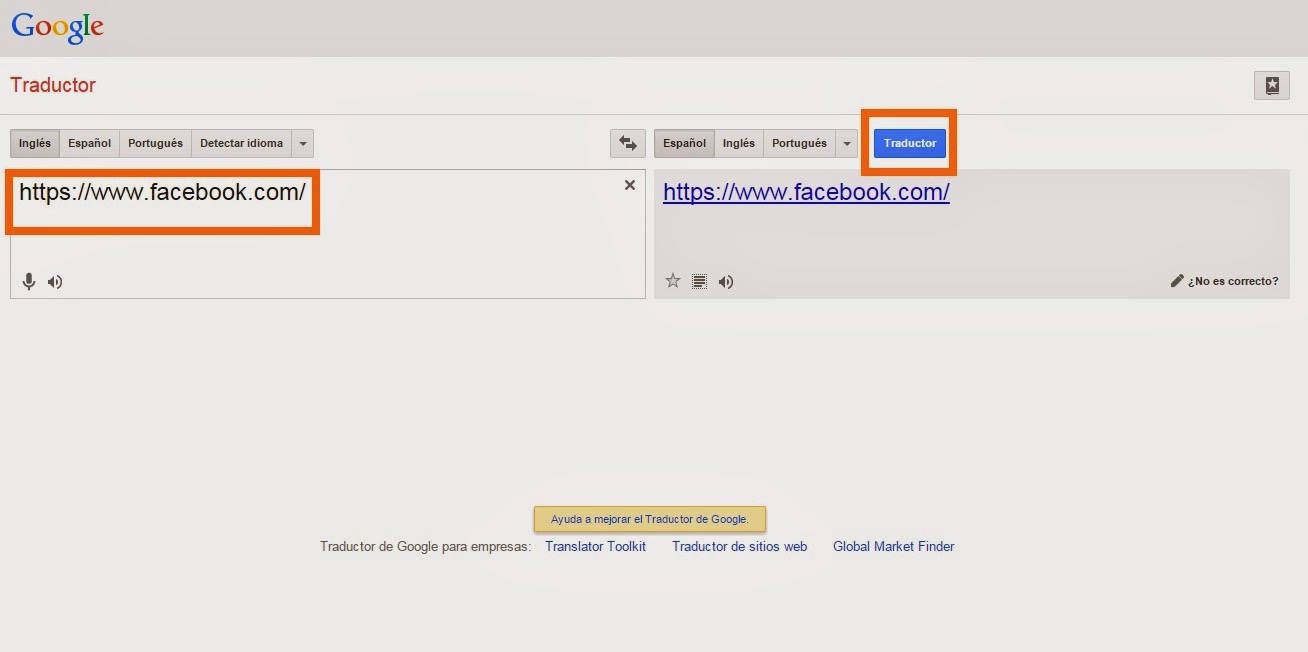1308x652 pixels.
Task: Click the microphone voice input icon
Action: point(29,282)
